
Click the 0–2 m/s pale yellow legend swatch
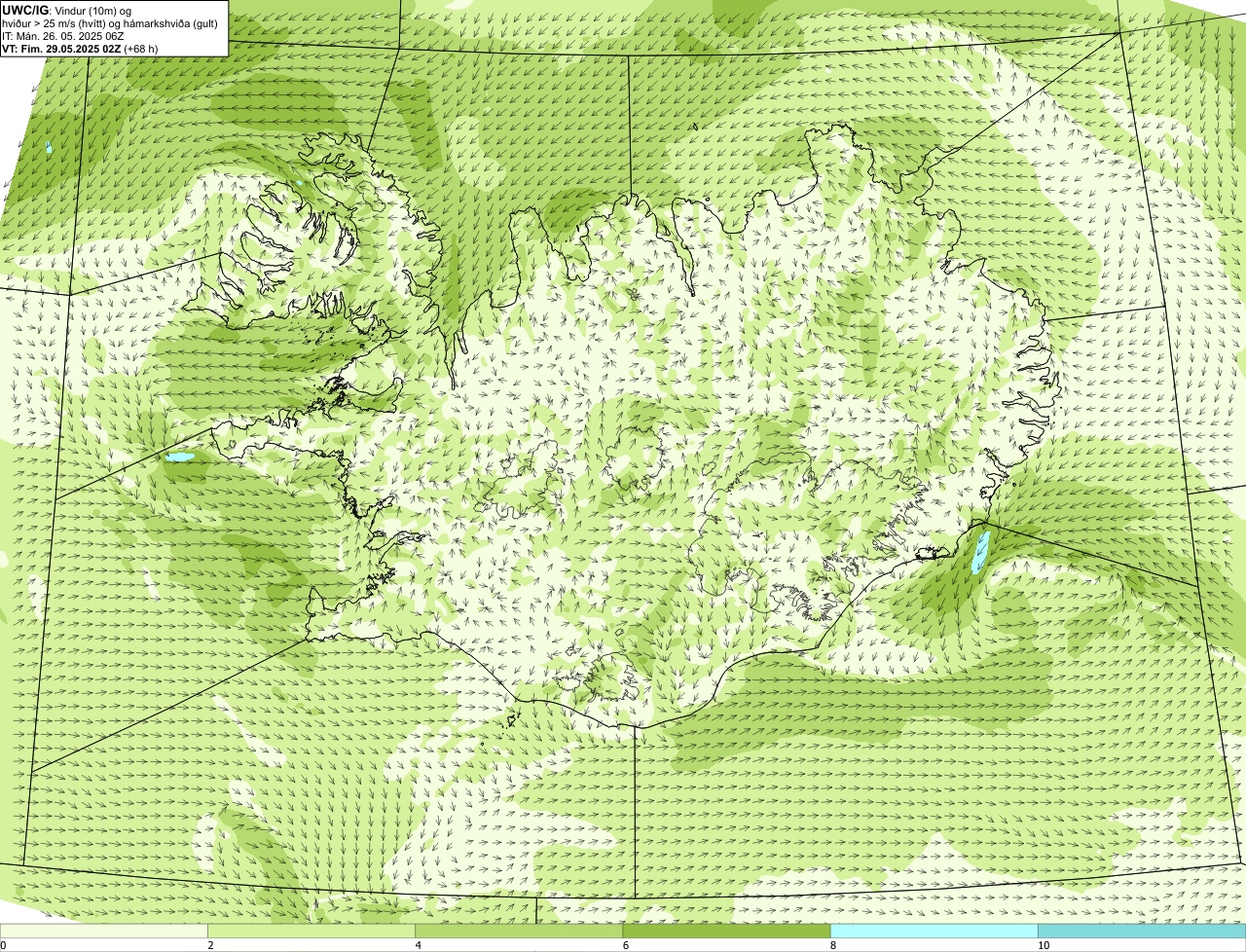[104, 932]
